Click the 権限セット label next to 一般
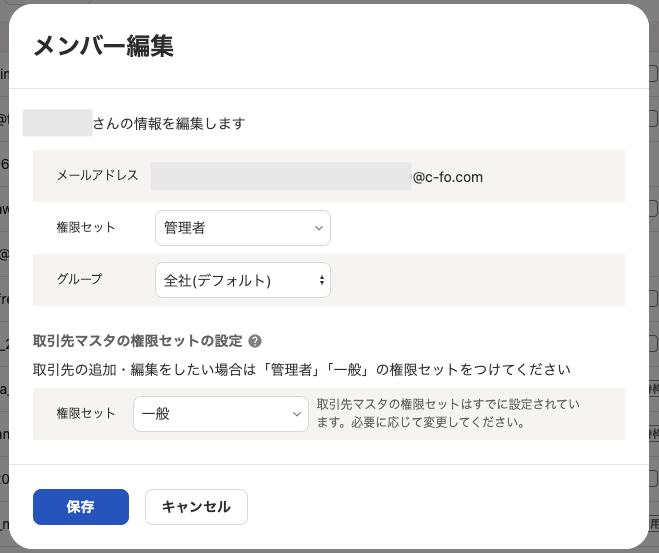The image size is (659, 553). [x=86, y=413]
